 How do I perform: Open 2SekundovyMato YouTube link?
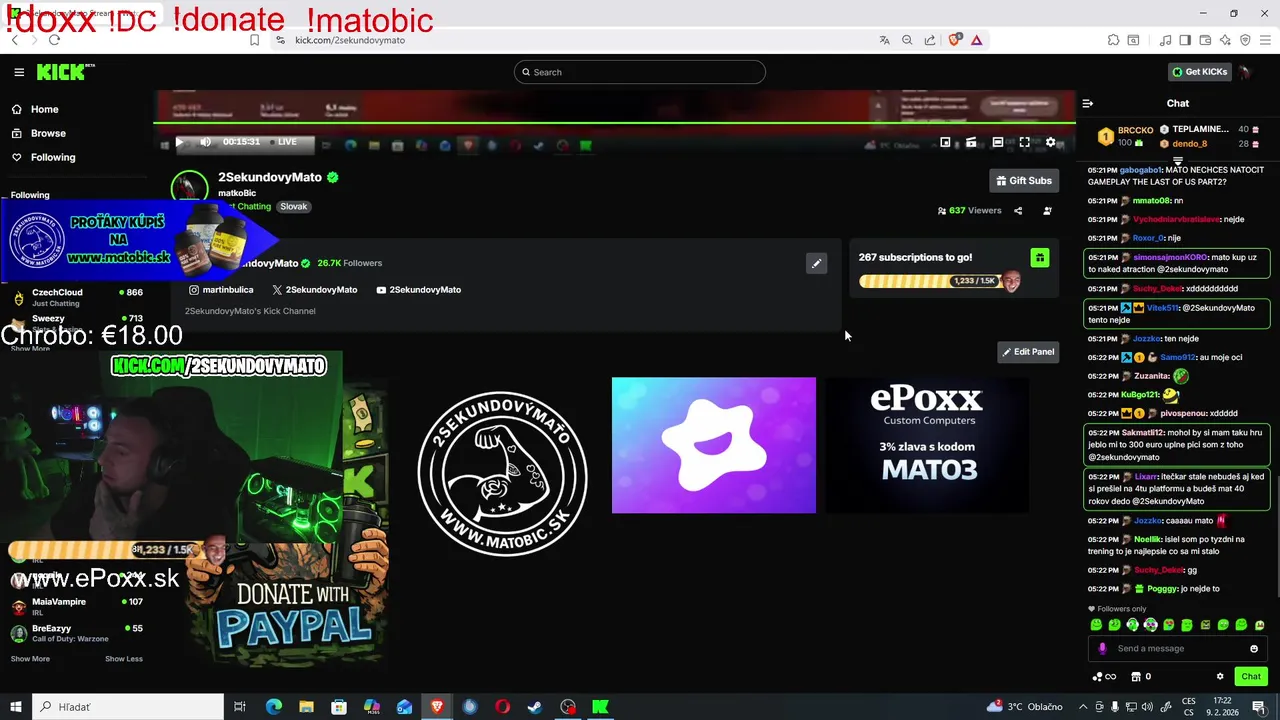click(x=418, y=290)
